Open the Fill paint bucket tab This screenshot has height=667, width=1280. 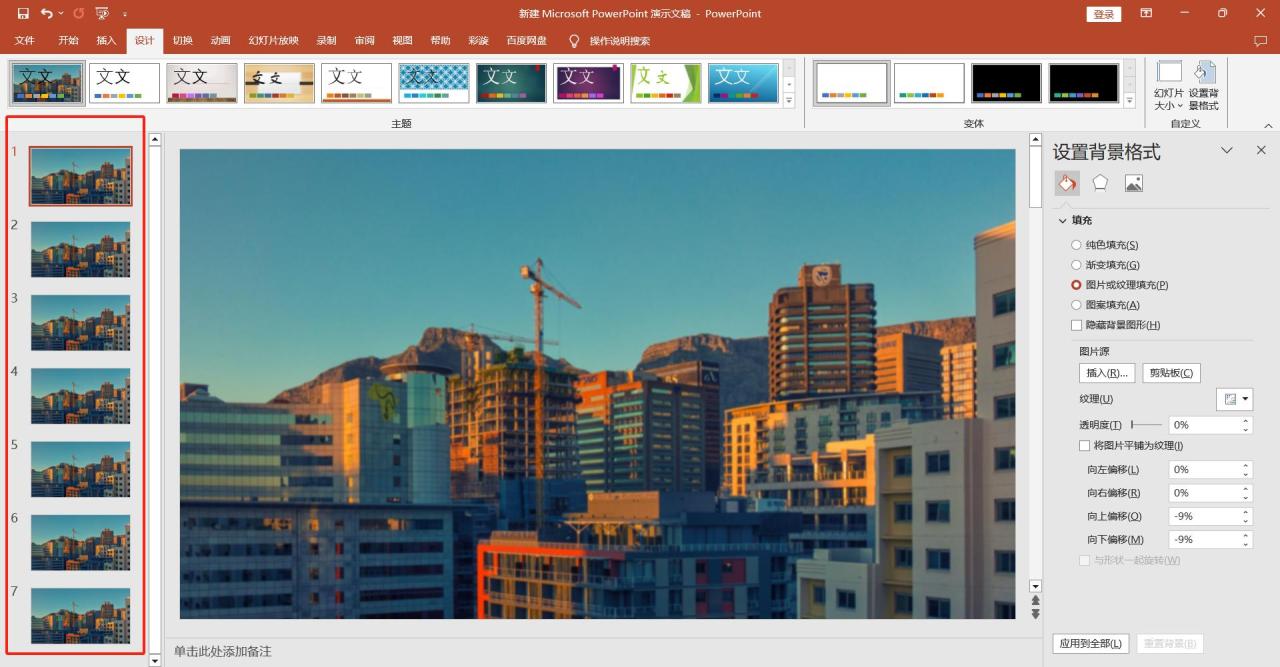click(1067, 183)
